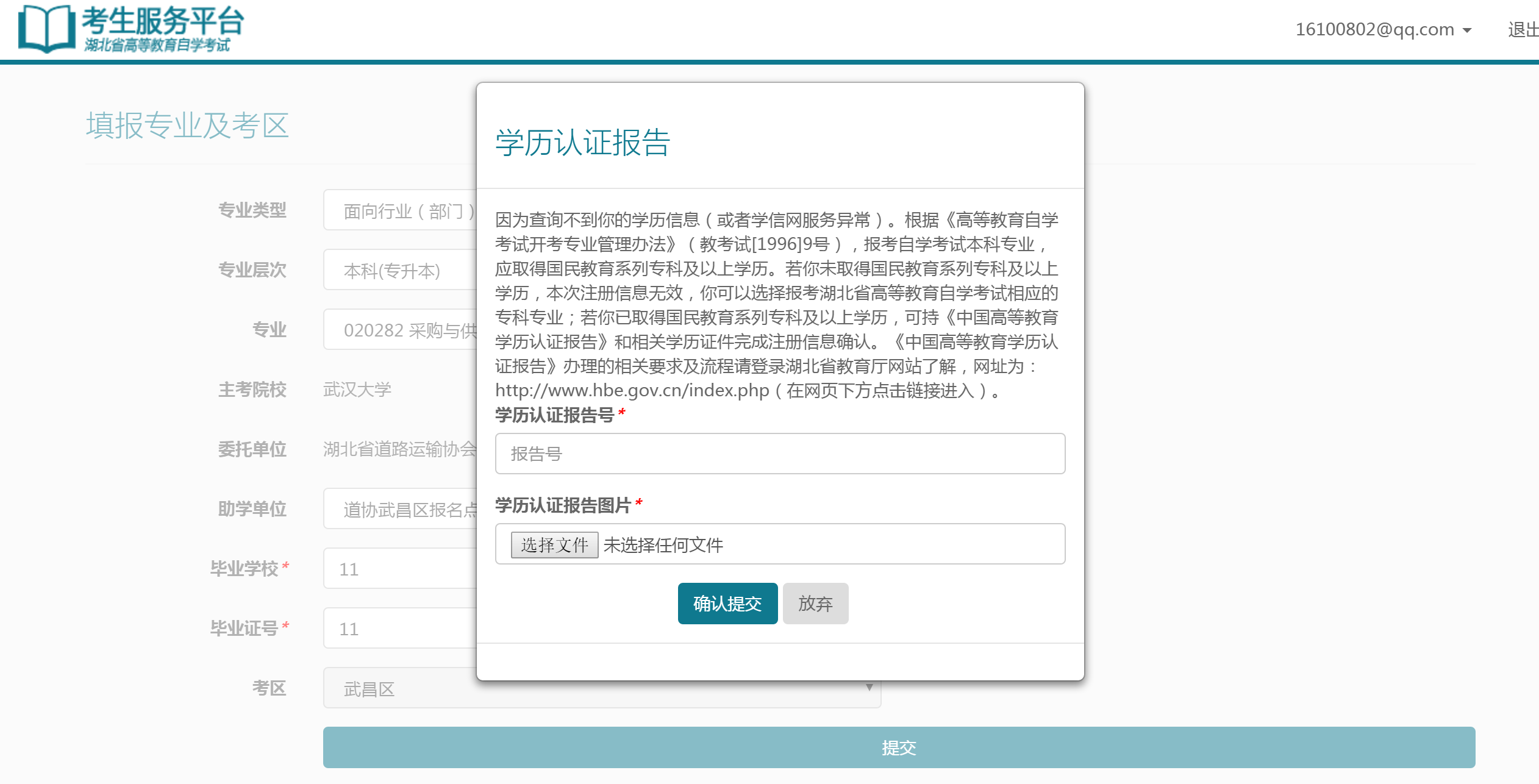Open the 专业层次 本科(专升本) dropdown
Screen dimensions: 1539x784
(399, 270)
